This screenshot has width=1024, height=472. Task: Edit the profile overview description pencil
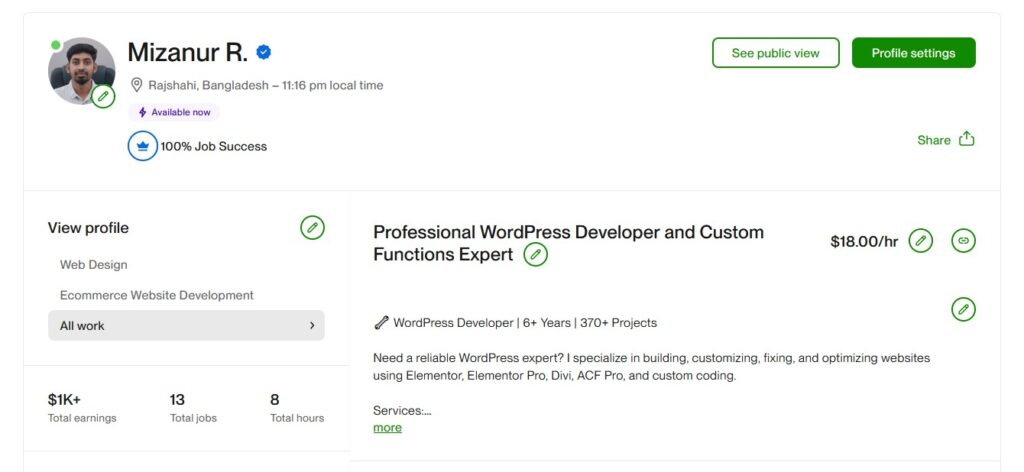click(x=963, y=309)
